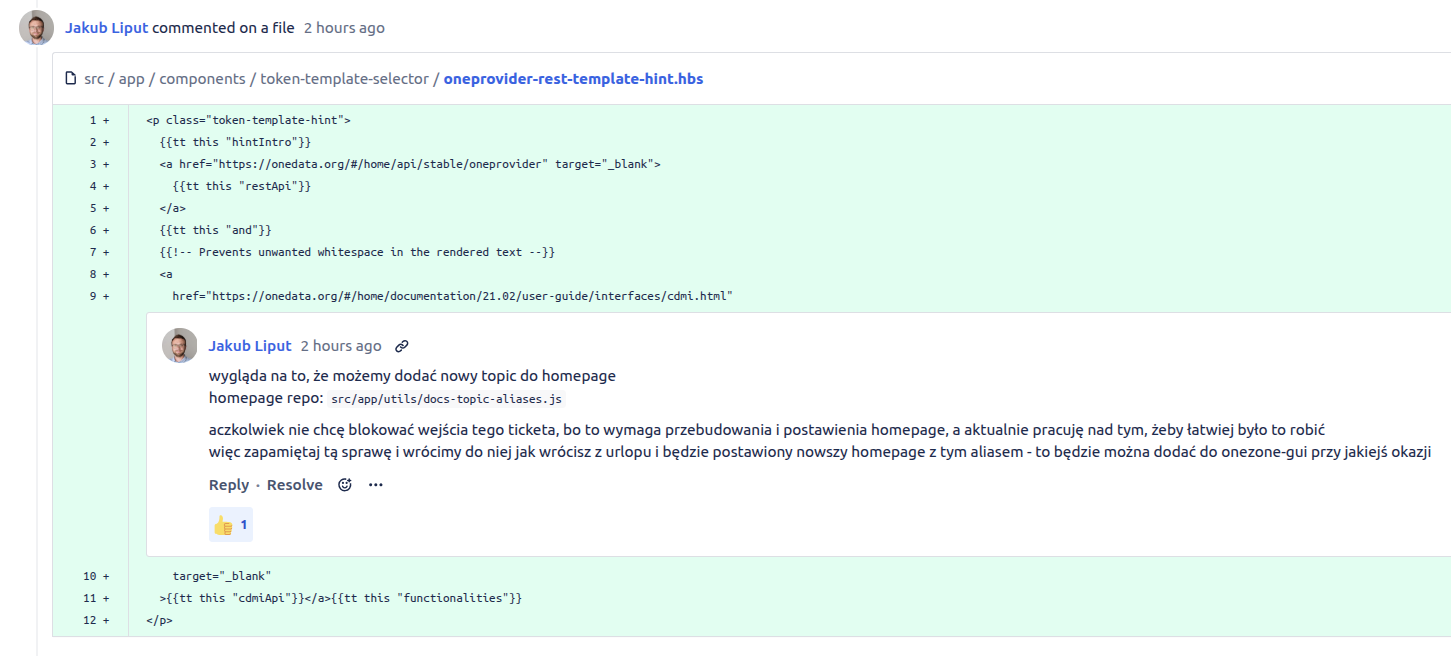
Task: Select diff line number 12
Action: pos(89,620)
